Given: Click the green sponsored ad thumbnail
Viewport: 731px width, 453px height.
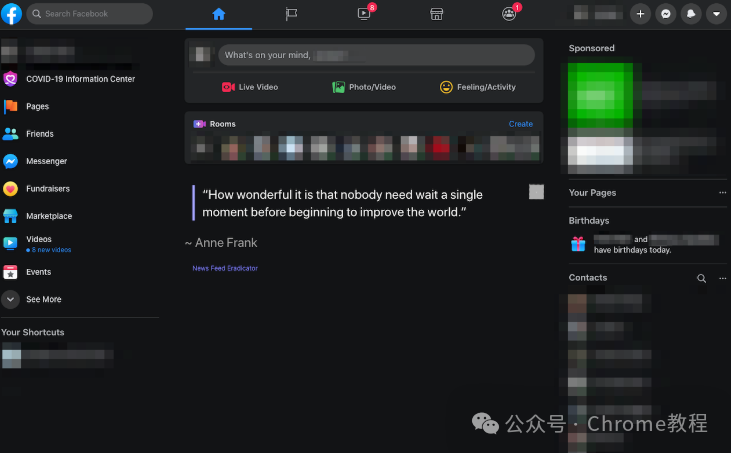Looking at the screenshot, I should click(x=600, y=96).
